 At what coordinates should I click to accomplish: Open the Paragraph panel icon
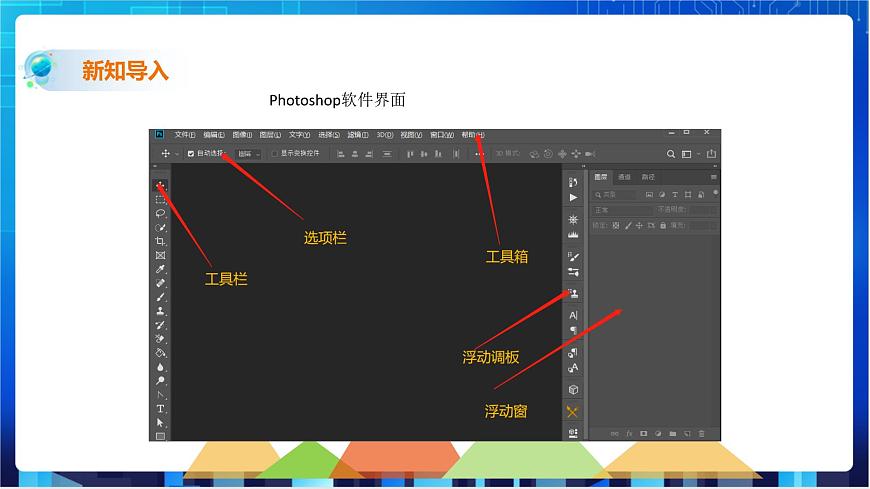tap(573, 331)
